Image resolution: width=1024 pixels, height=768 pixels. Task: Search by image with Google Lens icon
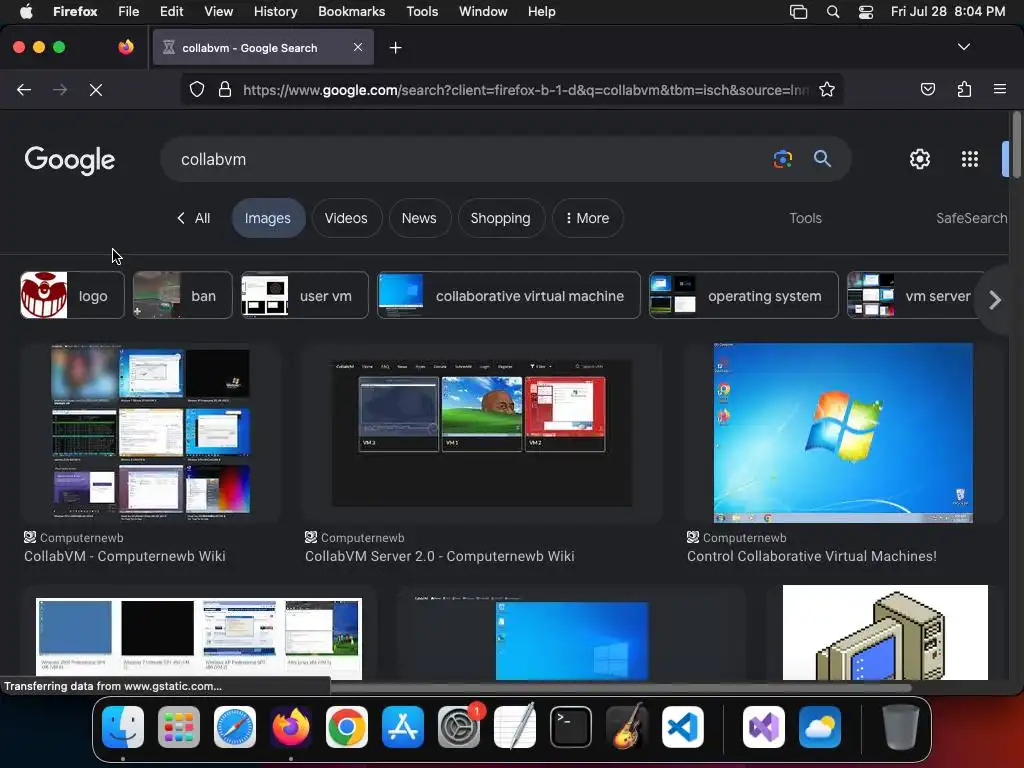point(782,159)
